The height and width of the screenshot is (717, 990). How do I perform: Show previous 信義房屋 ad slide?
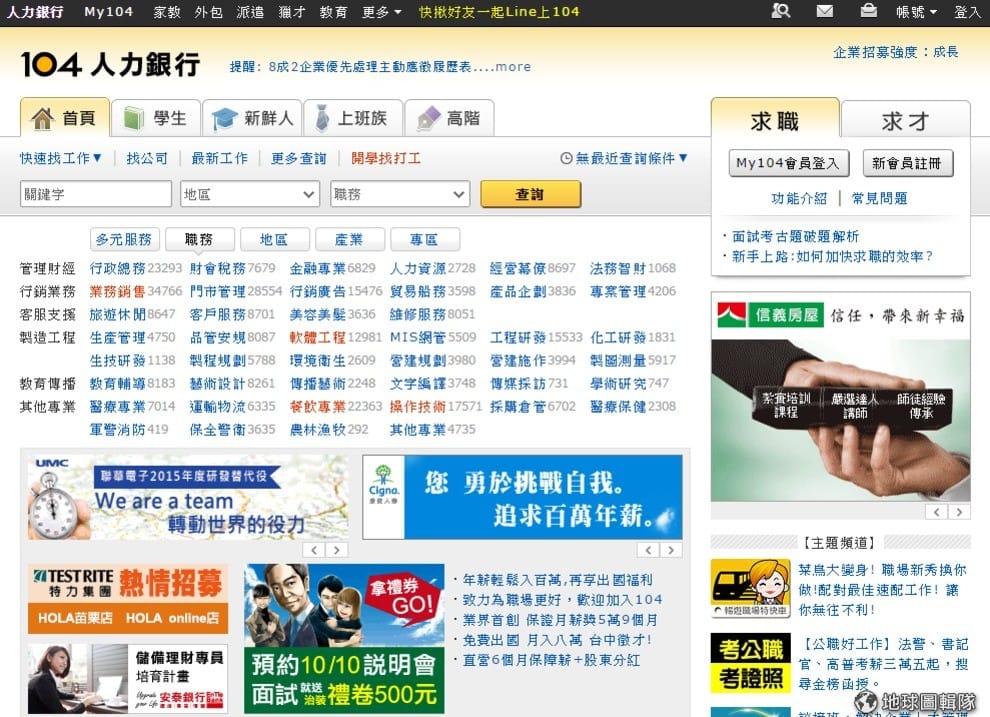[937, 511]
